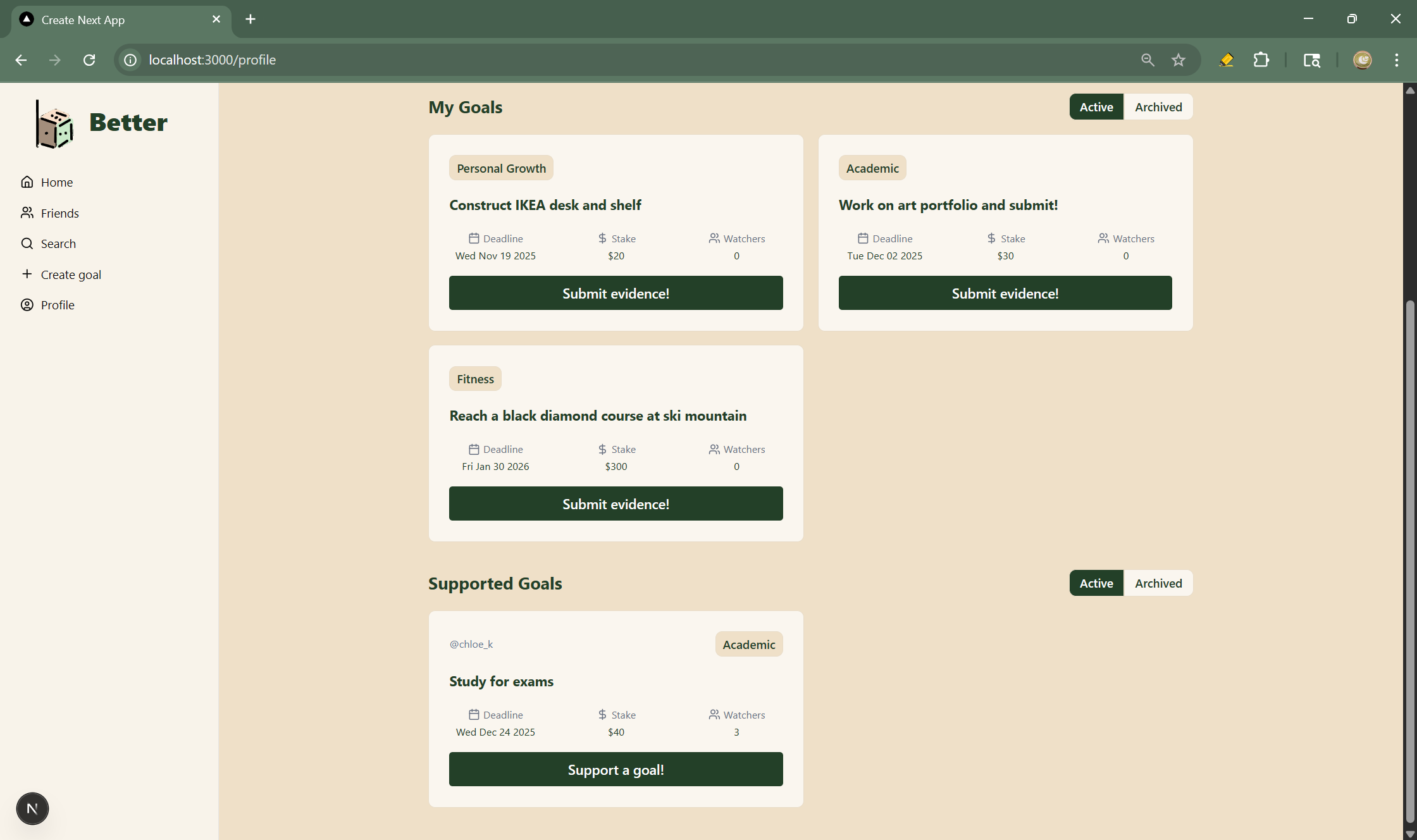Submit evidence for IKEA desk goal

[x=616, y=293]
